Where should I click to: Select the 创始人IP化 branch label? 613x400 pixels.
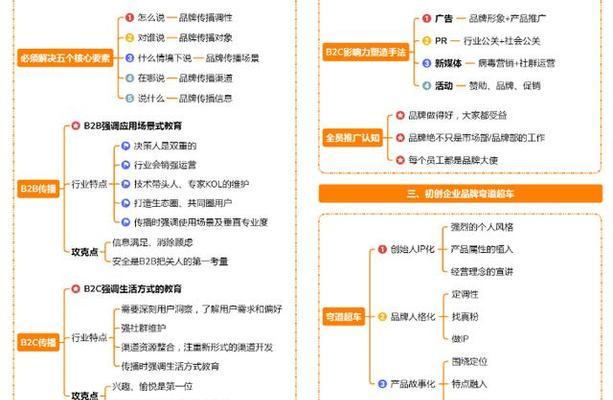pos(412,249)
